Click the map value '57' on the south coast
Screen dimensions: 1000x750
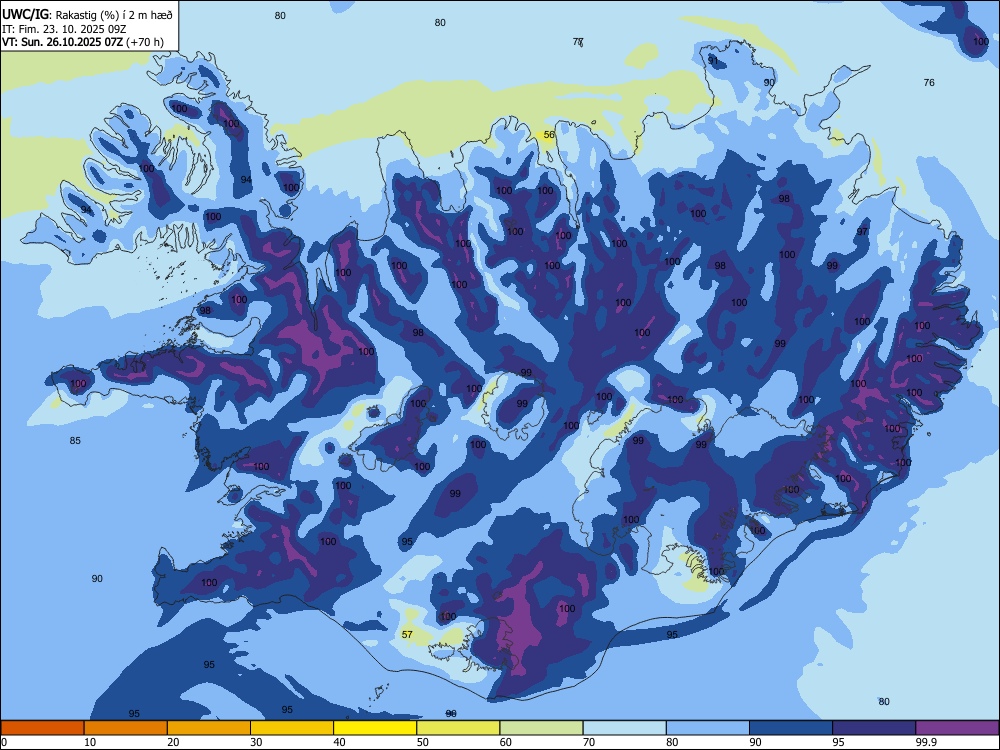coord(407,635)
